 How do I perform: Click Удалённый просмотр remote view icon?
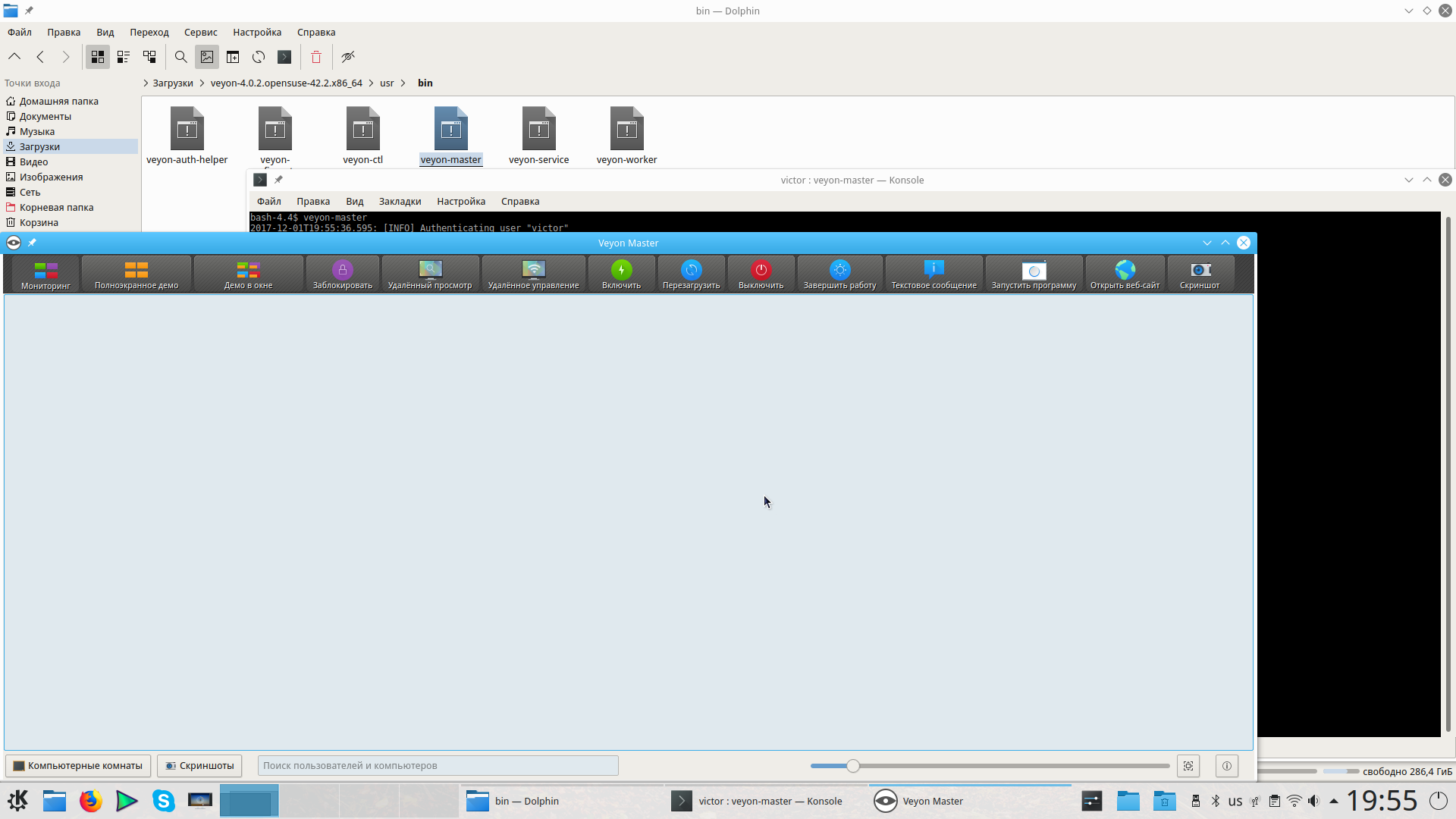pos(430,274)
